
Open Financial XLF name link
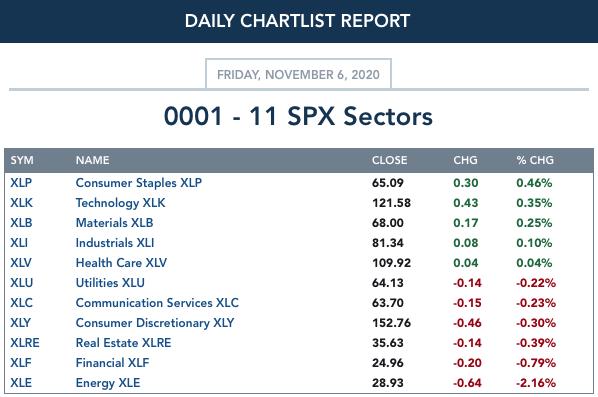112,363
